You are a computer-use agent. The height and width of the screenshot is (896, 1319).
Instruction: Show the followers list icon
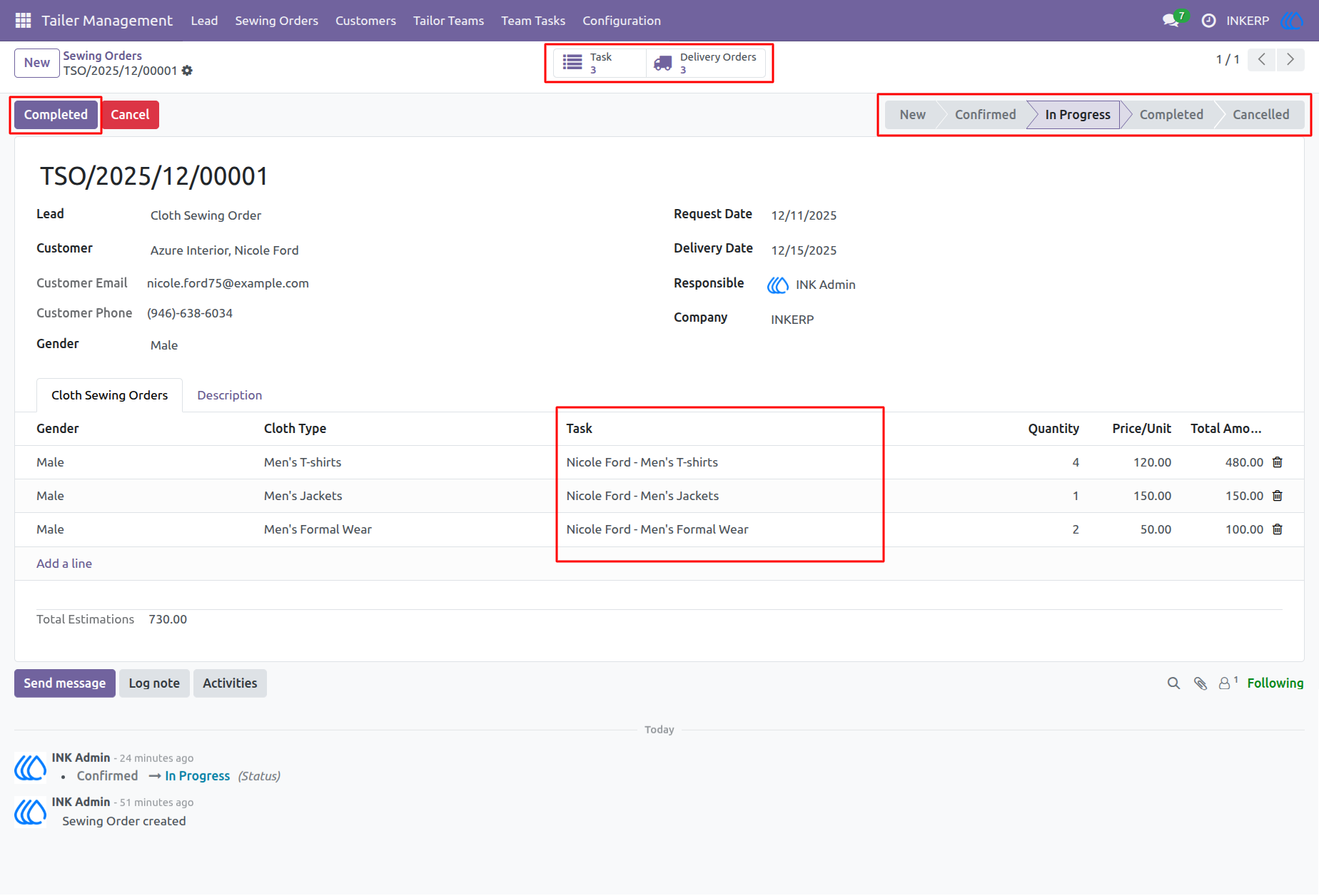(x=1228, y=683)
